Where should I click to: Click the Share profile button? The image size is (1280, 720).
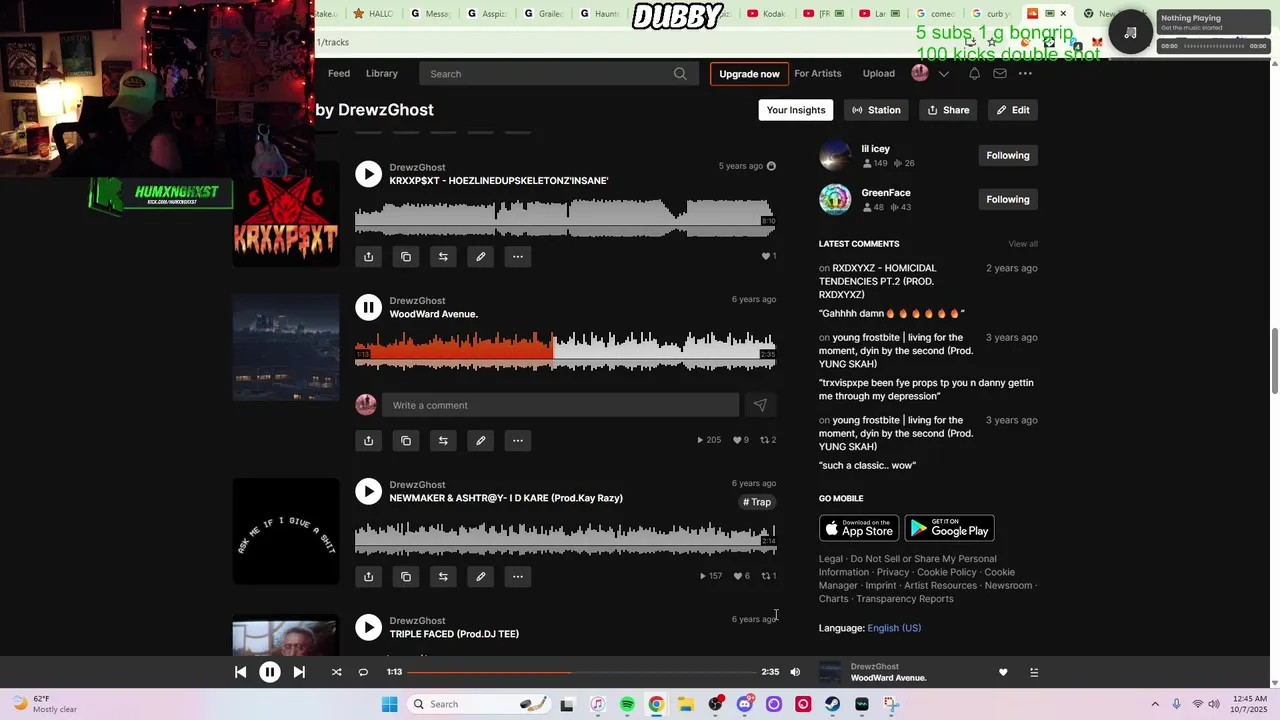pos(948,110)
